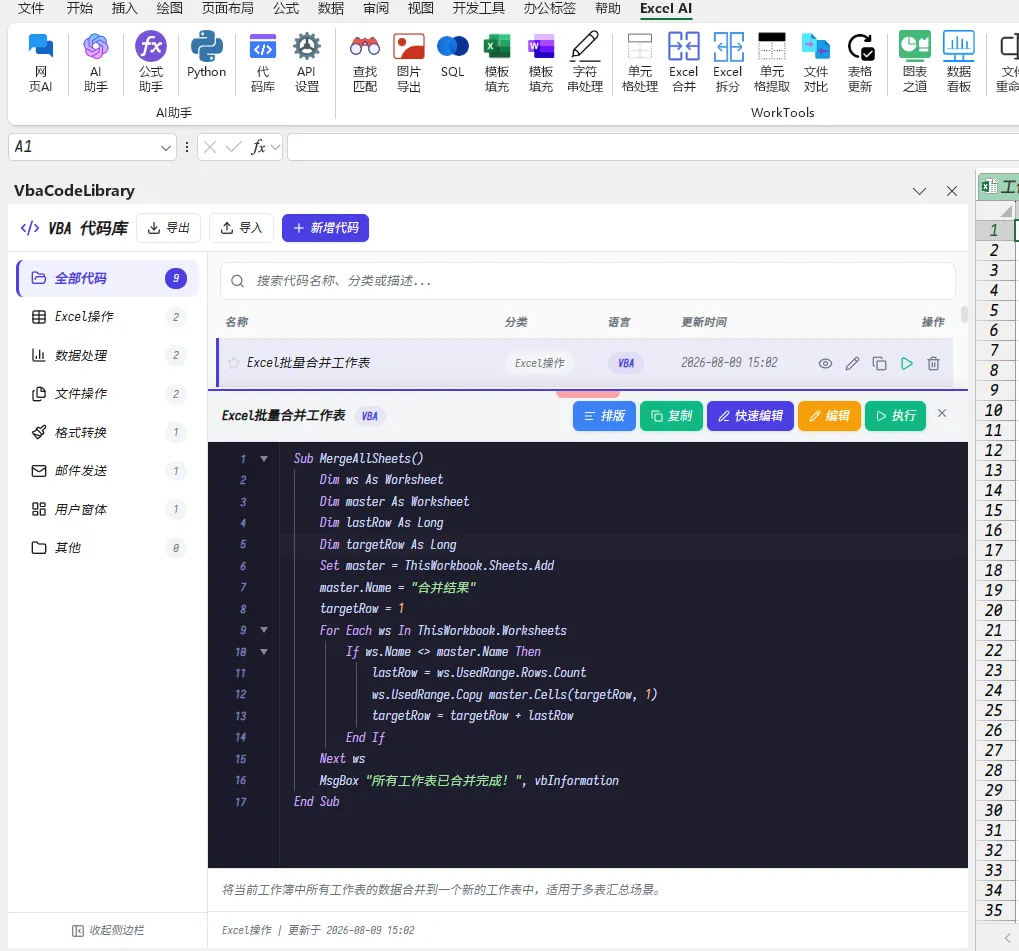Open the 公式助手 fx tool

tap(151, 62)
